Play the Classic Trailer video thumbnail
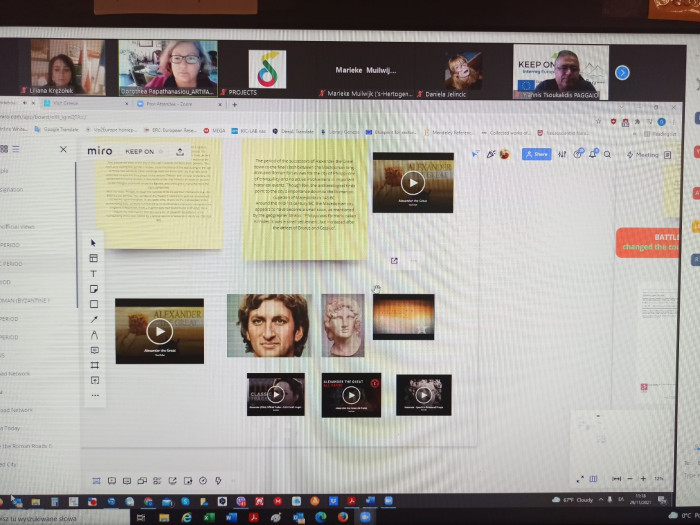This screenshot has width=700, height=525. pyautogui.click(x=276, y=394)
